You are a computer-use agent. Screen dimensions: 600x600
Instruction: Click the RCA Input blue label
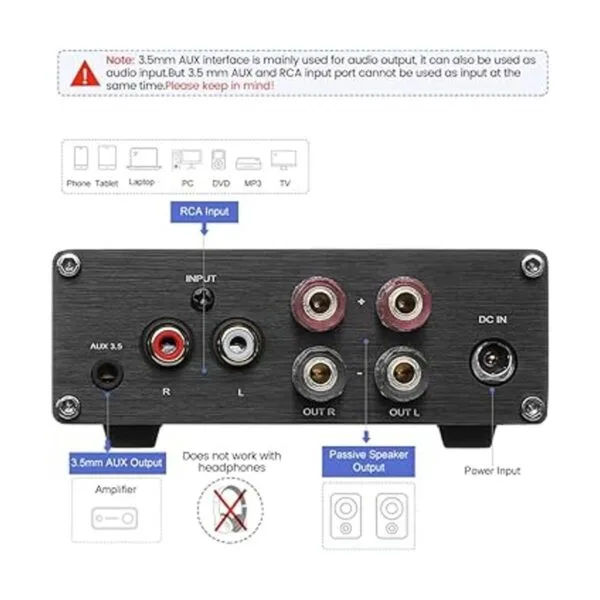pyautogui.click(x=204, y=212)
